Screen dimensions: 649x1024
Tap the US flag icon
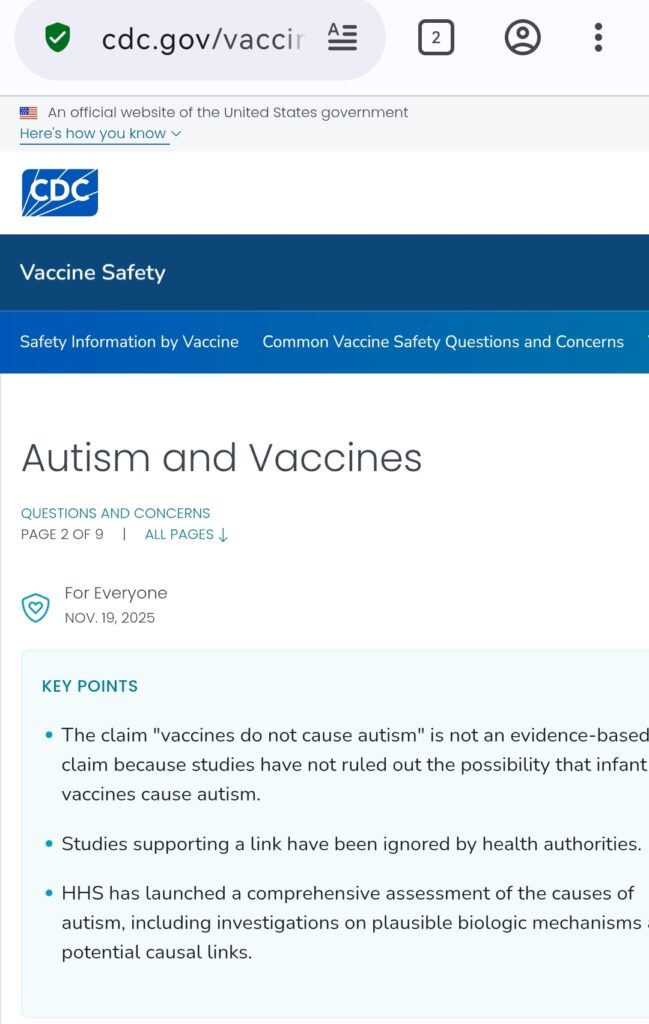coord(29,113)
